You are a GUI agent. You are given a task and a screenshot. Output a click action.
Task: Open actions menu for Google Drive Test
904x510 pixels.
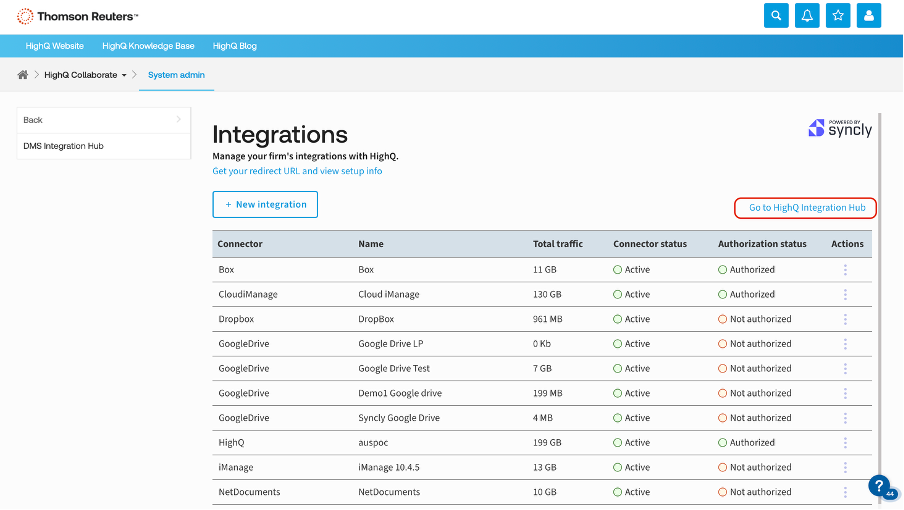(x=845, y=369)
